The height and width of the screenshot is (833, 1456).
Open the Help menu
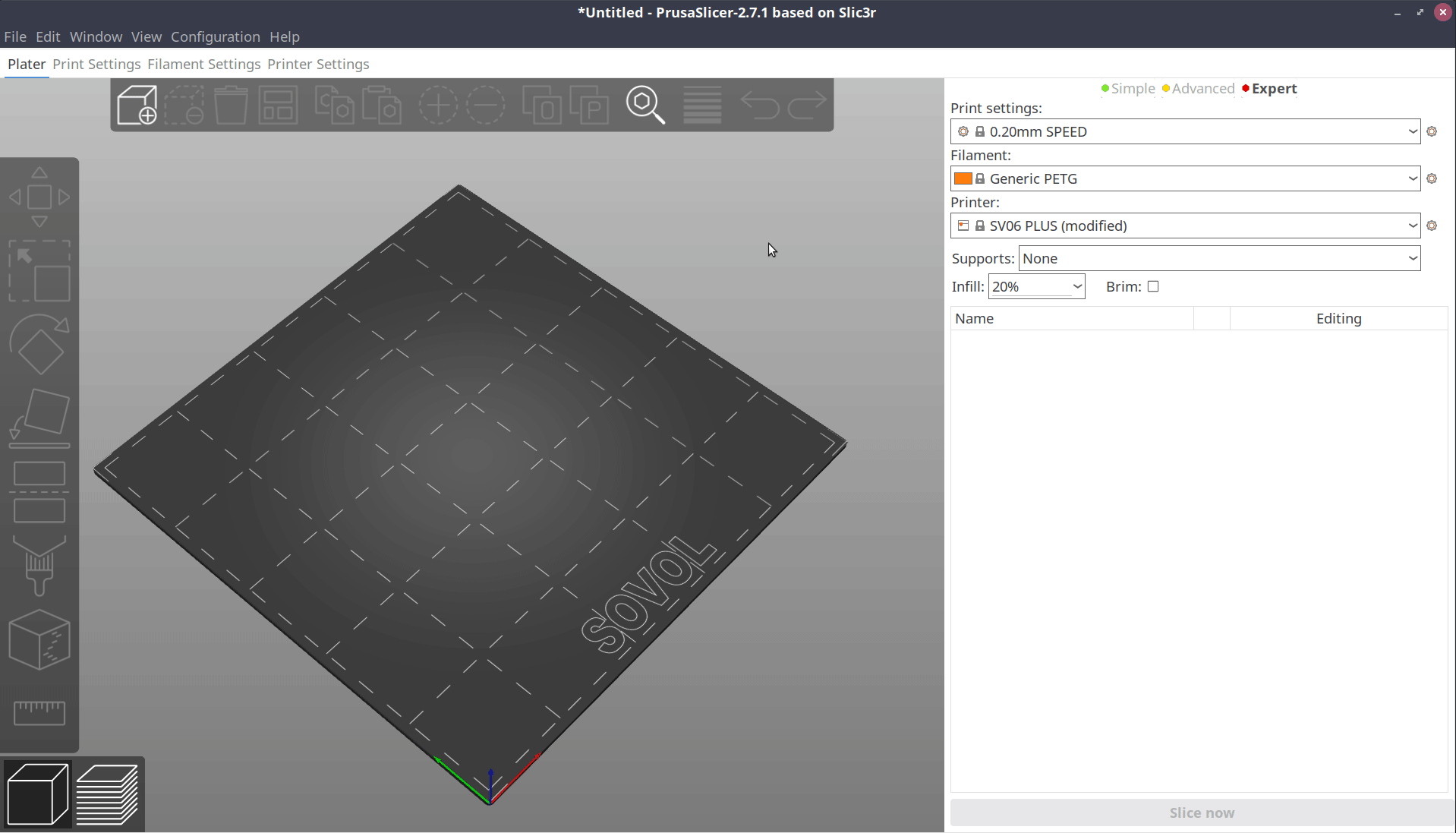click(285, 36)
